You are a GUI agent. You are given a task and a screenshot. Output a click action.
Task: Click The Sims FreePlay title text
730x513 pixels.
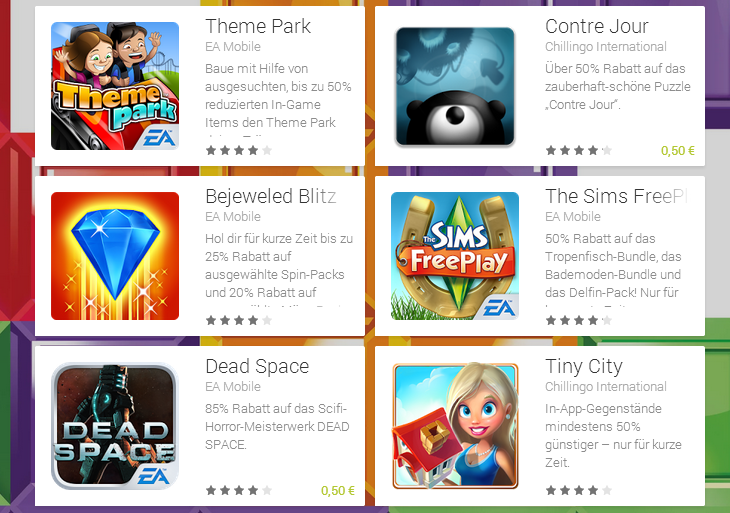[616, 196]
